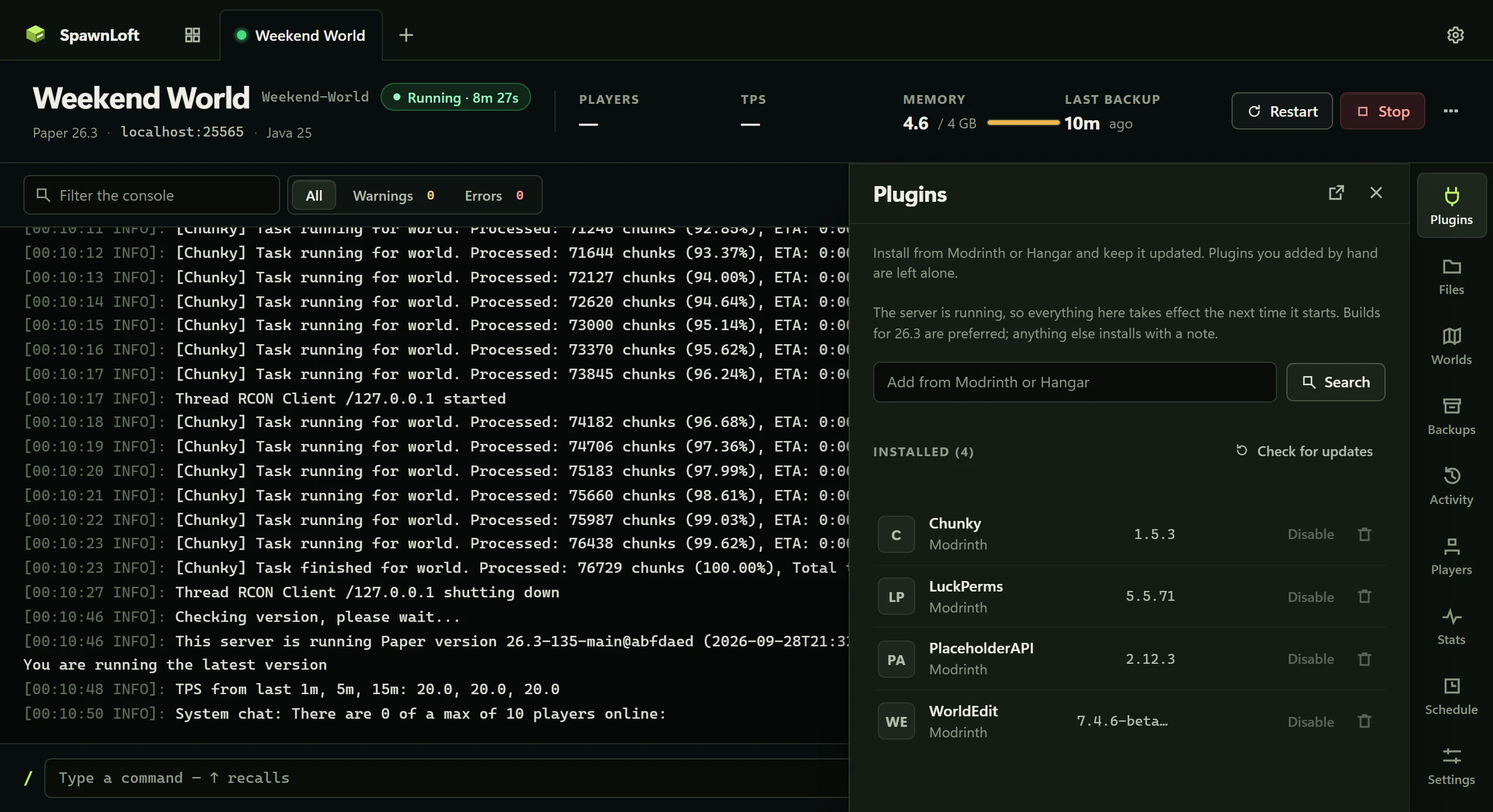Filter console to Warnings
The width and height of the screenshot is (1493, 812).
pyautogui.click(x=394, y=195)
